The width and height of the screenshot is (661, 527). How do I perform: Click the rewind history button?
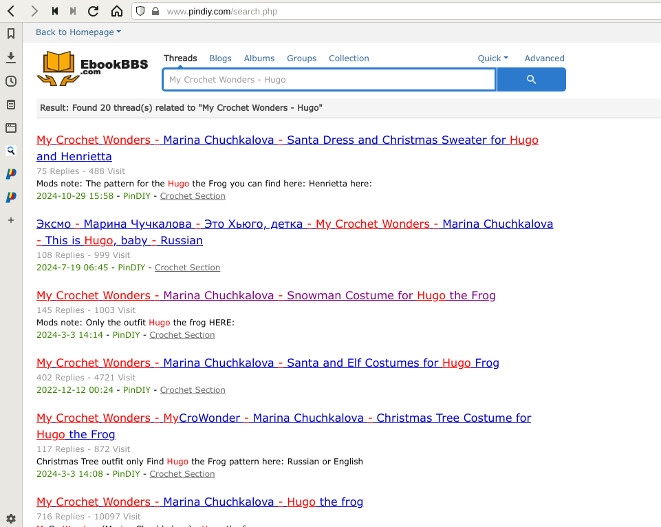pos(55,11)
